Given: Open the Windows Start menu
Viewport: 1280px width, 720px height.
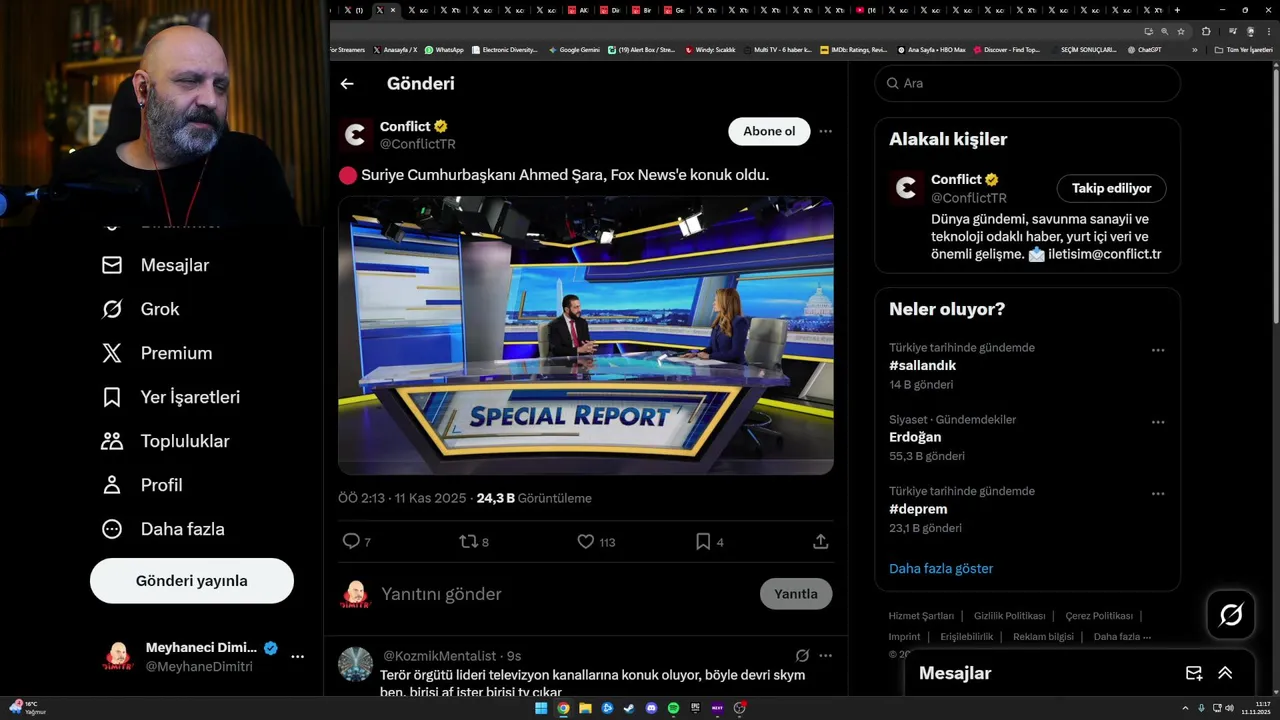Looking at the screenshot, I should (541, 708).
